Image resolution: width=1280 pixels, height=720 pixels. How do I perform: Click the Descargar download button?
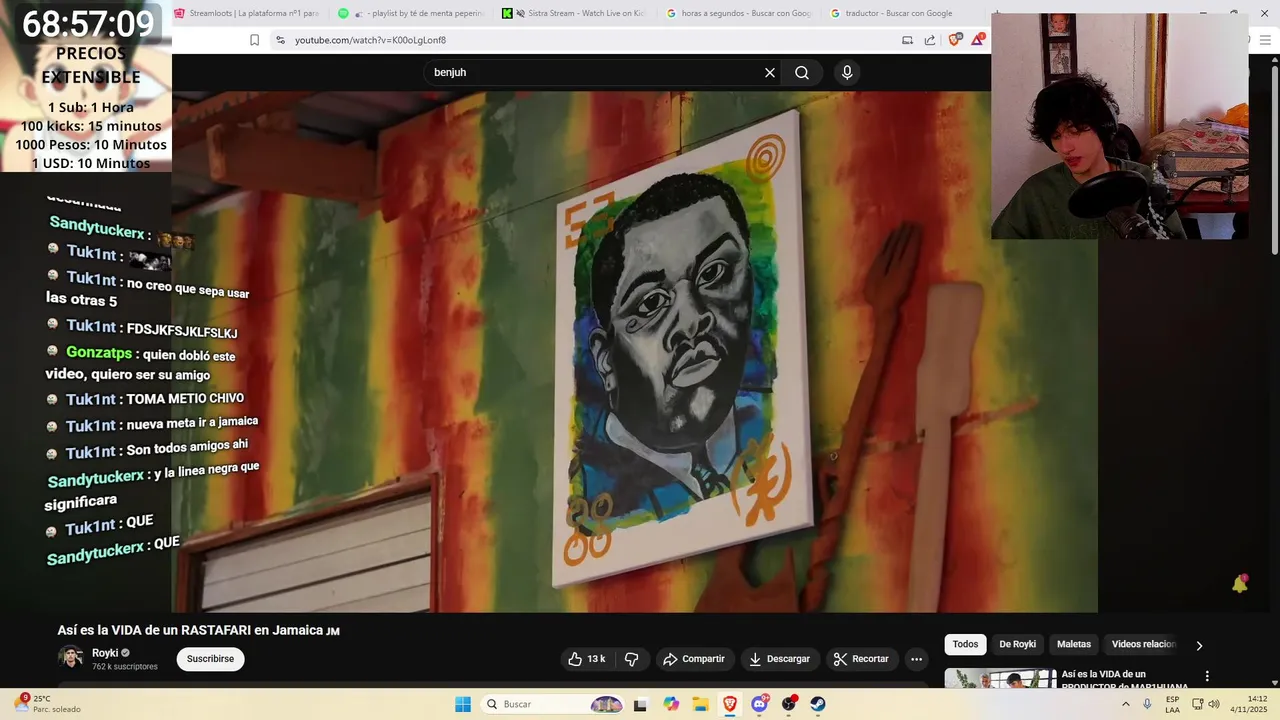pyautogui.click(x=779, y=659)
